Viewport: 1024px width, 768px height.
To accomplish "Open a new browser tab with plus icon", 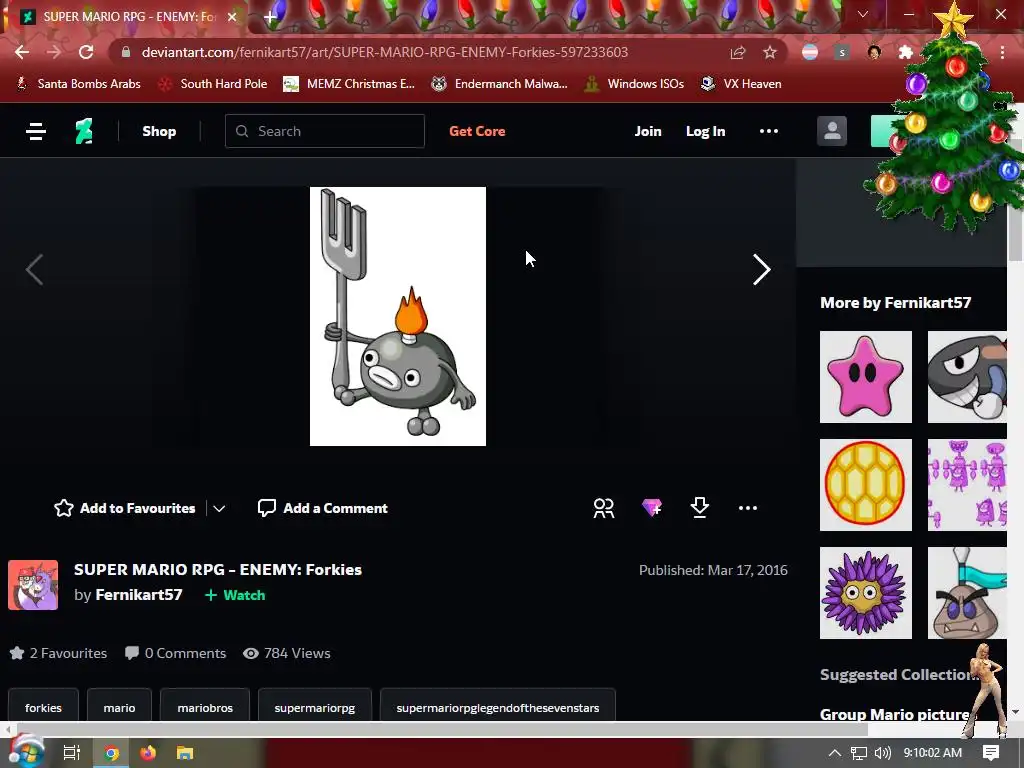I will pos(270,17).
